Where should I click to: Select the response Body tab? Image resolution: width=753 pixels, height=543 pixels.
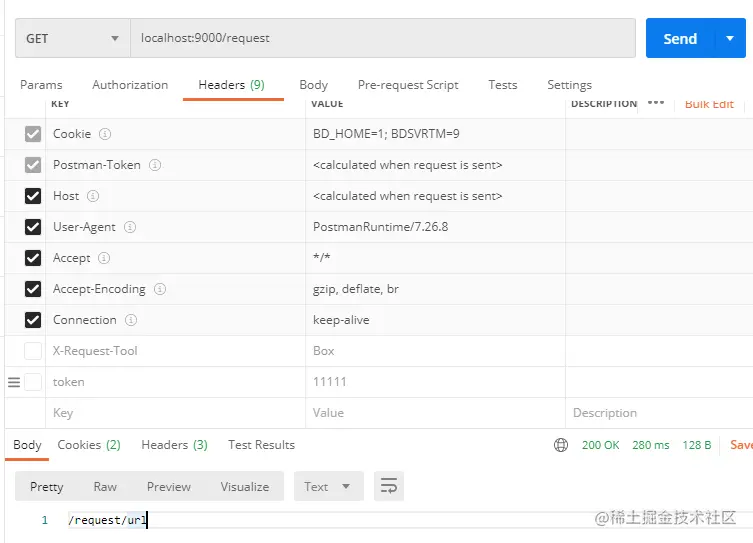(x=27, y=445)
